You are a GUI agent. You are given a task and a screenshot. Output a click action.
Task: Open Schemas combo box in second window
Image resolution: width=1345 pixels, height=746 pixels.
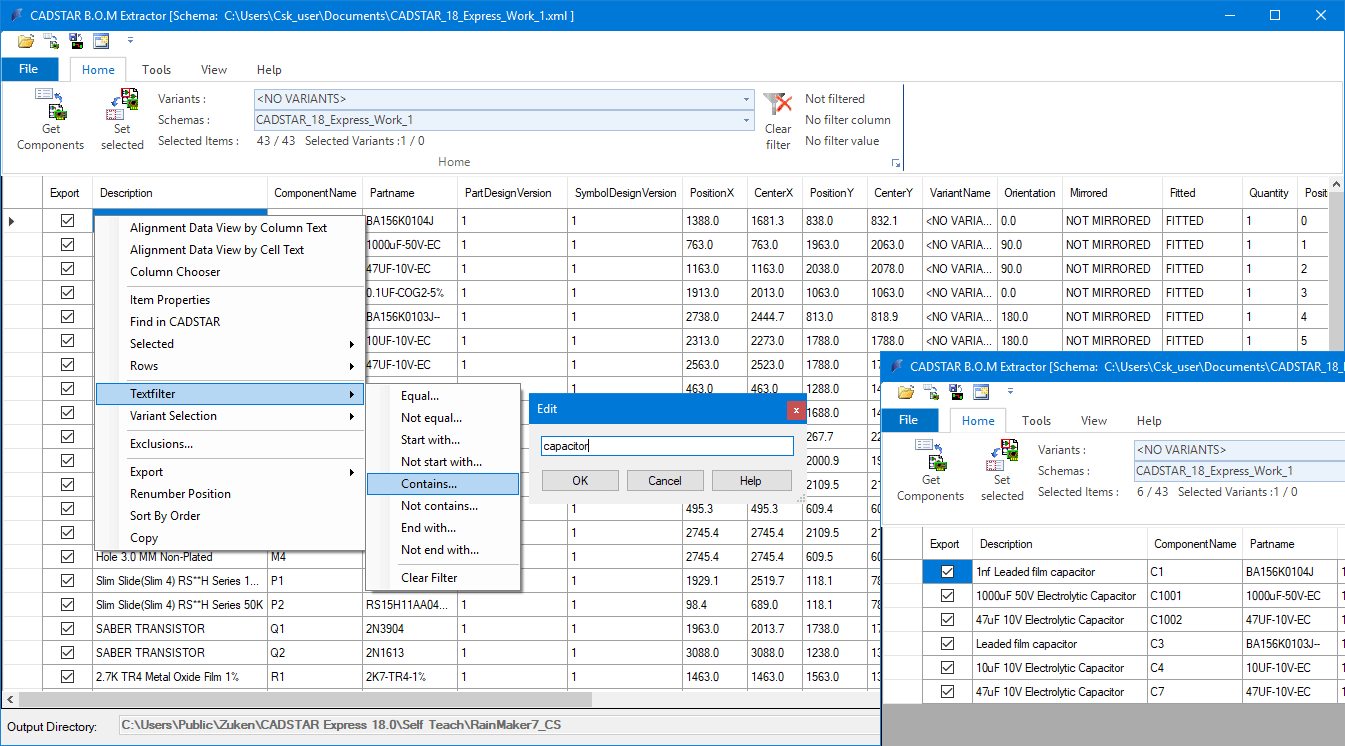[x=1239, y=471]
